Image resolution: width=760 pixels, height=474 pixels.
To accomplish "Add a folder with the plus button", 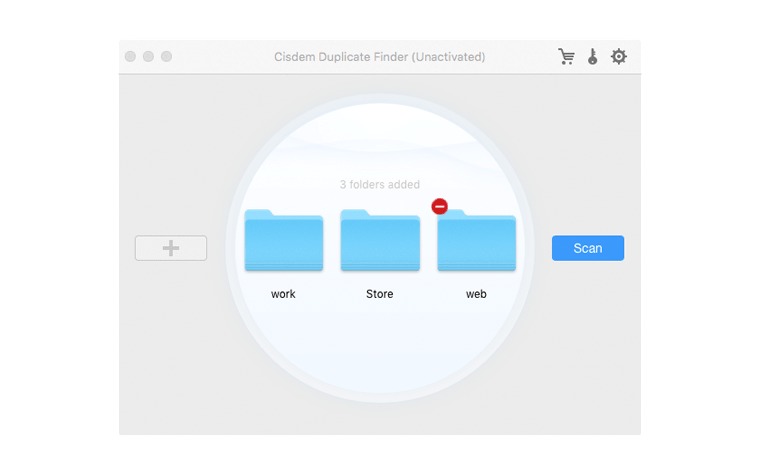I will point(171,248).
